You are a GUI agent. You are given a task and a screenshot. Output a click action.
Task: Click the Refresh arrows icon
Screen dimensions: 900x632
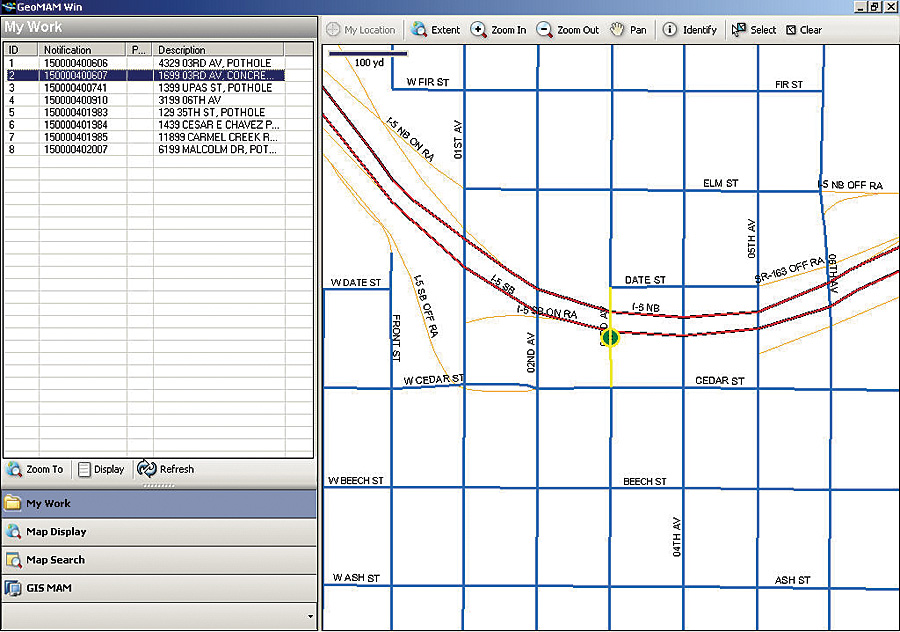(146, 468)
